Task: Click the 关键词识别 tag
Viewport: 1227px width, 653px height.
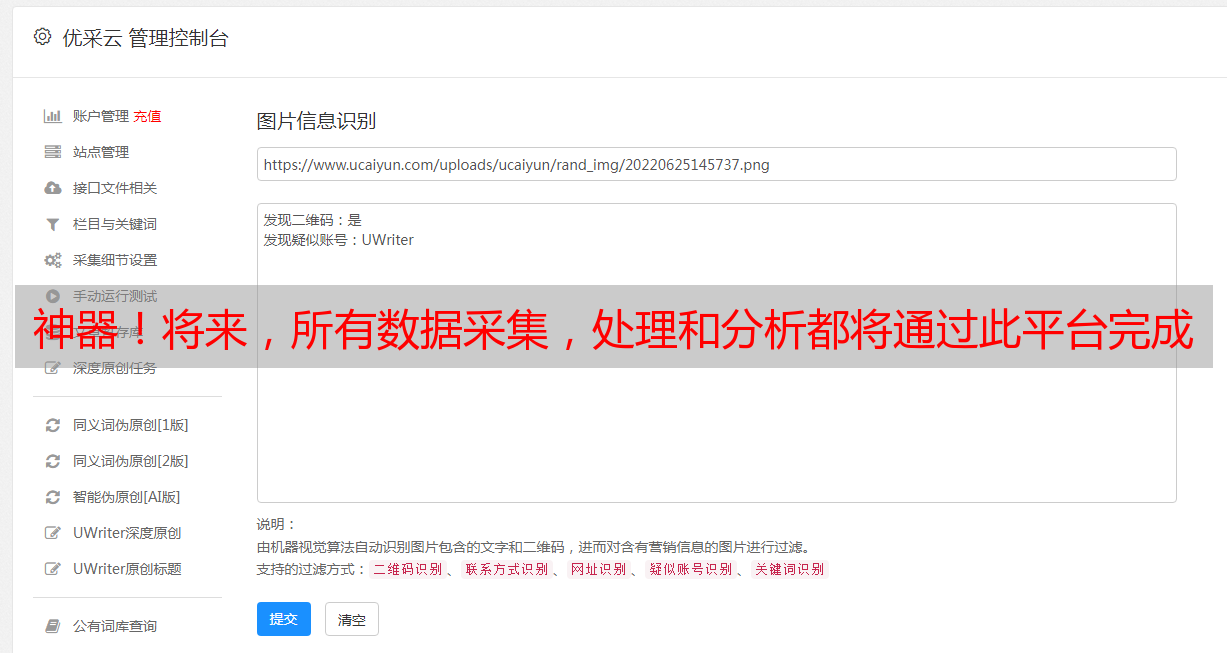Action: tap(790, 569)
